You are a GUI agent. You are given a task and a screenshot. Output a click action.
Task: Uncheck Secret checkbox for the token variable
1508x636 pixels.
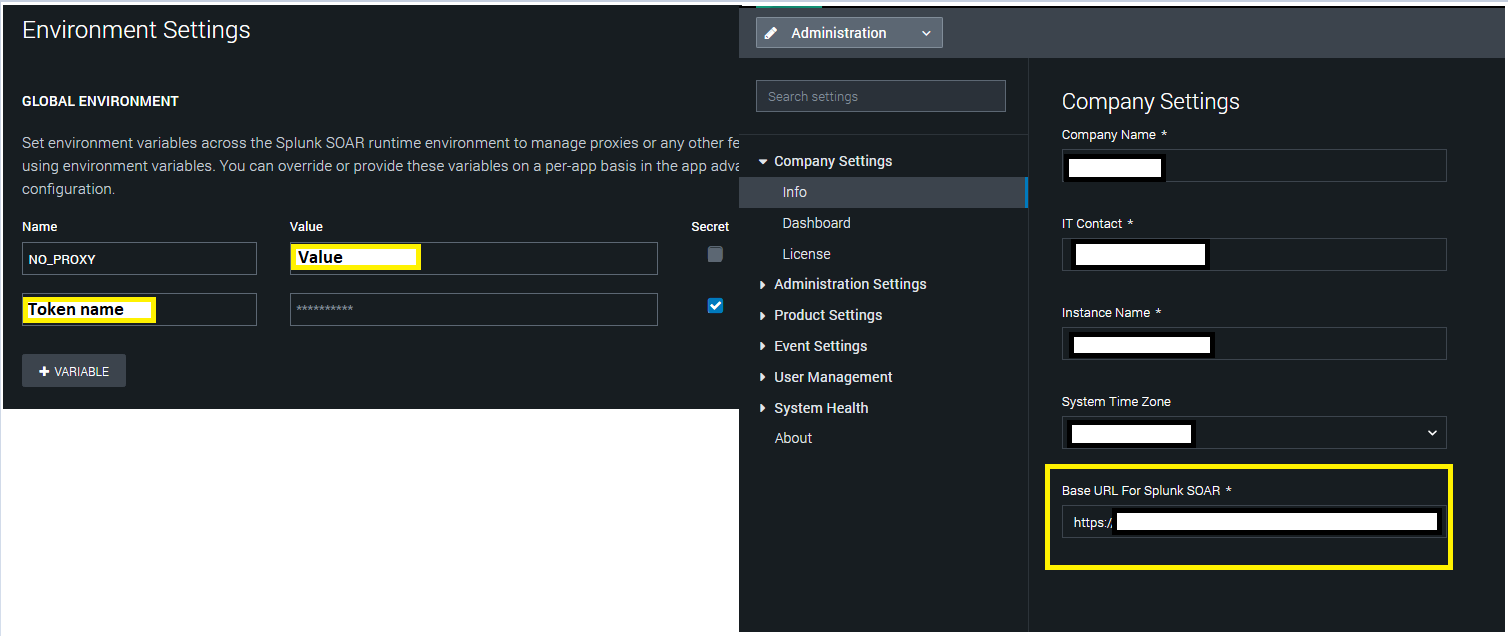(715, 306)
